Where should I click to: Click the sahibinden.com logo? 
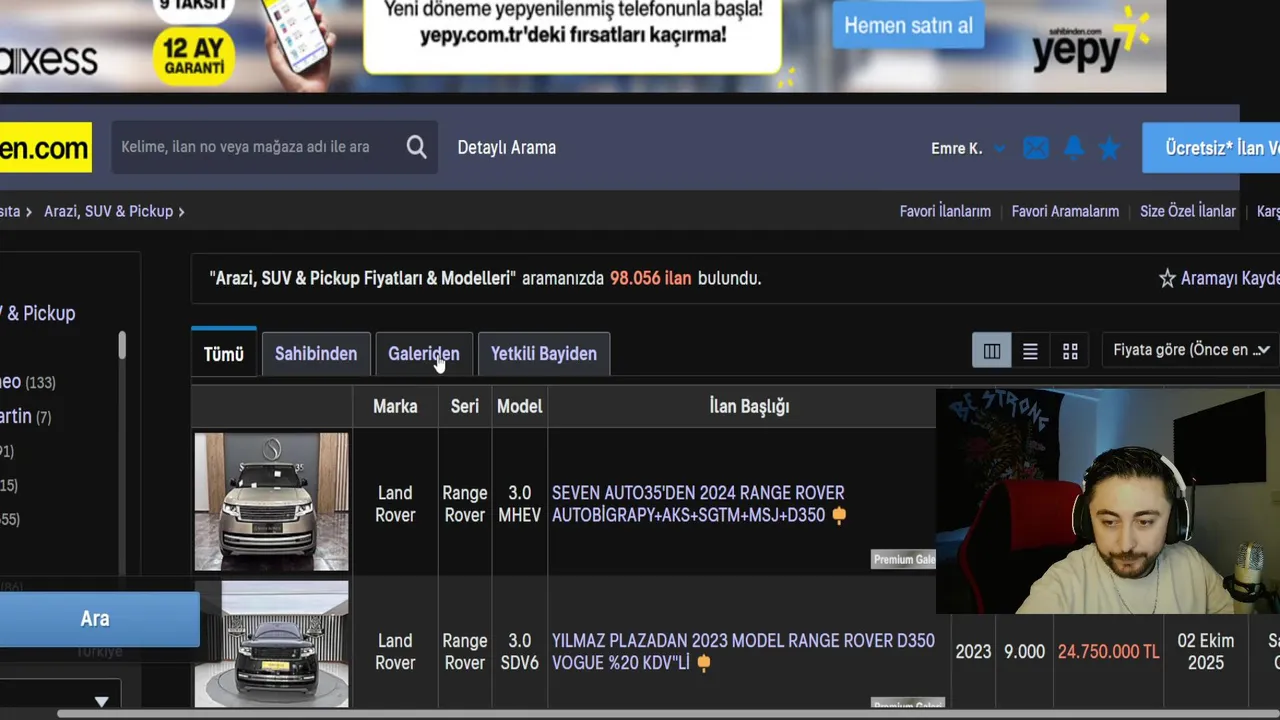click(45, 147)
